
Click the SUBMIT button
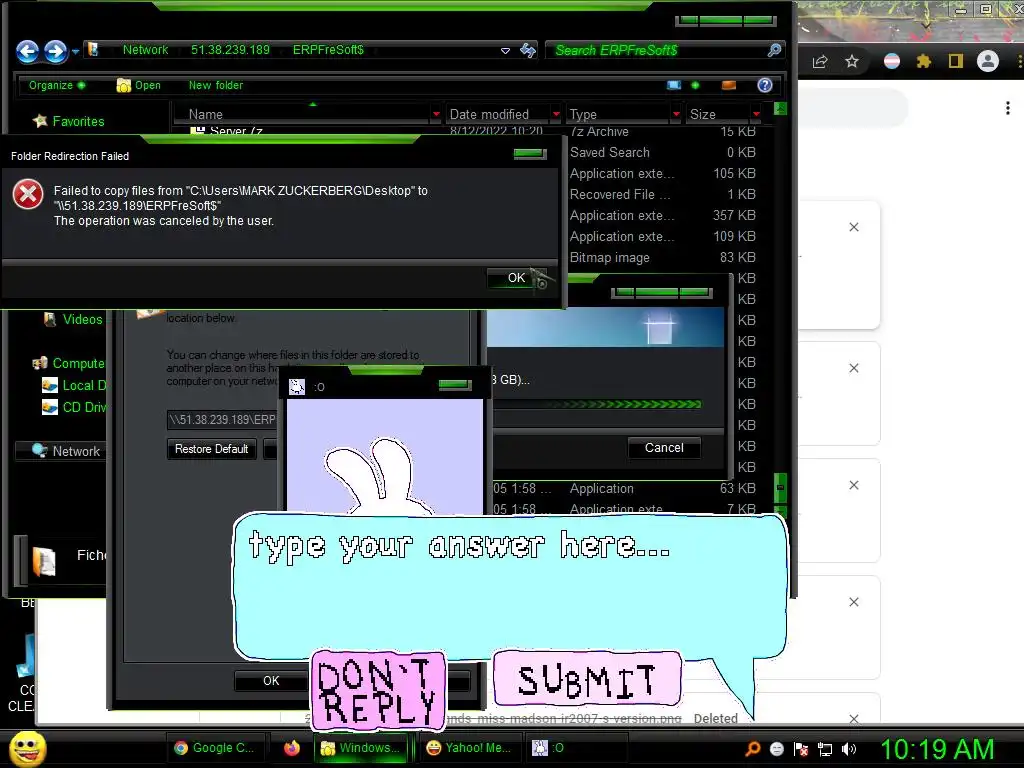(587, 679)
